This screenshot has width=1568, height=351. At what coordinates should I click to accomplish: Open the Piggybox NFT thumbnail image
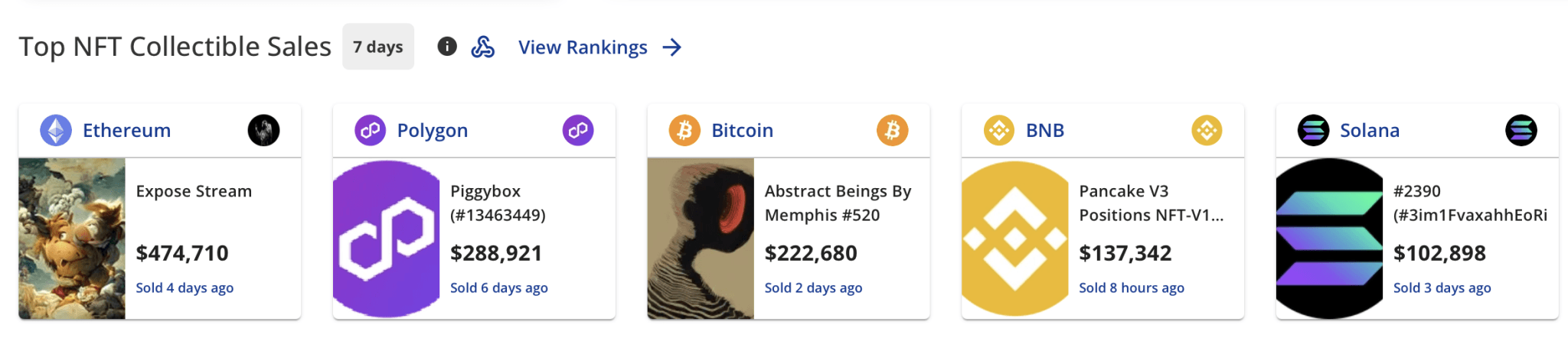387,239
